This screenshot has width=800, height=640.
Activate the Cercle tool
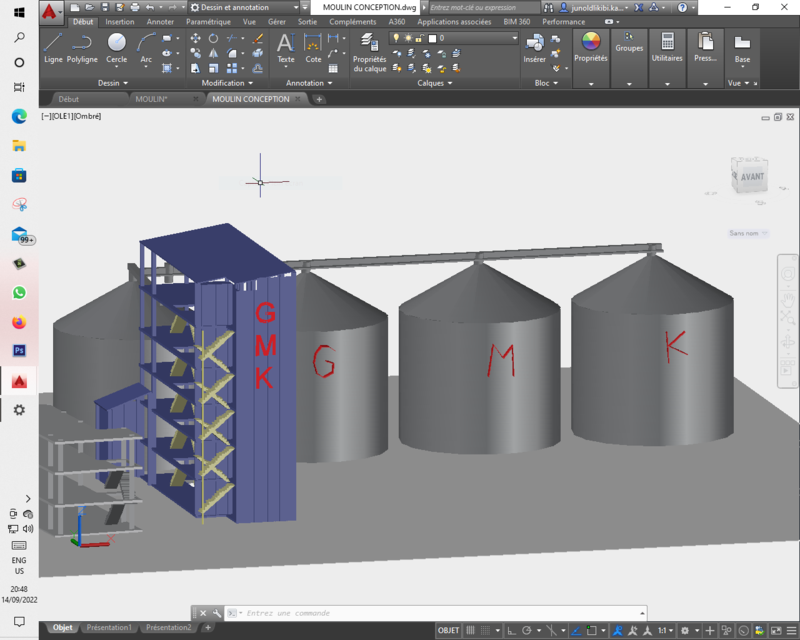pyautogui.click(x=115, y=45)
